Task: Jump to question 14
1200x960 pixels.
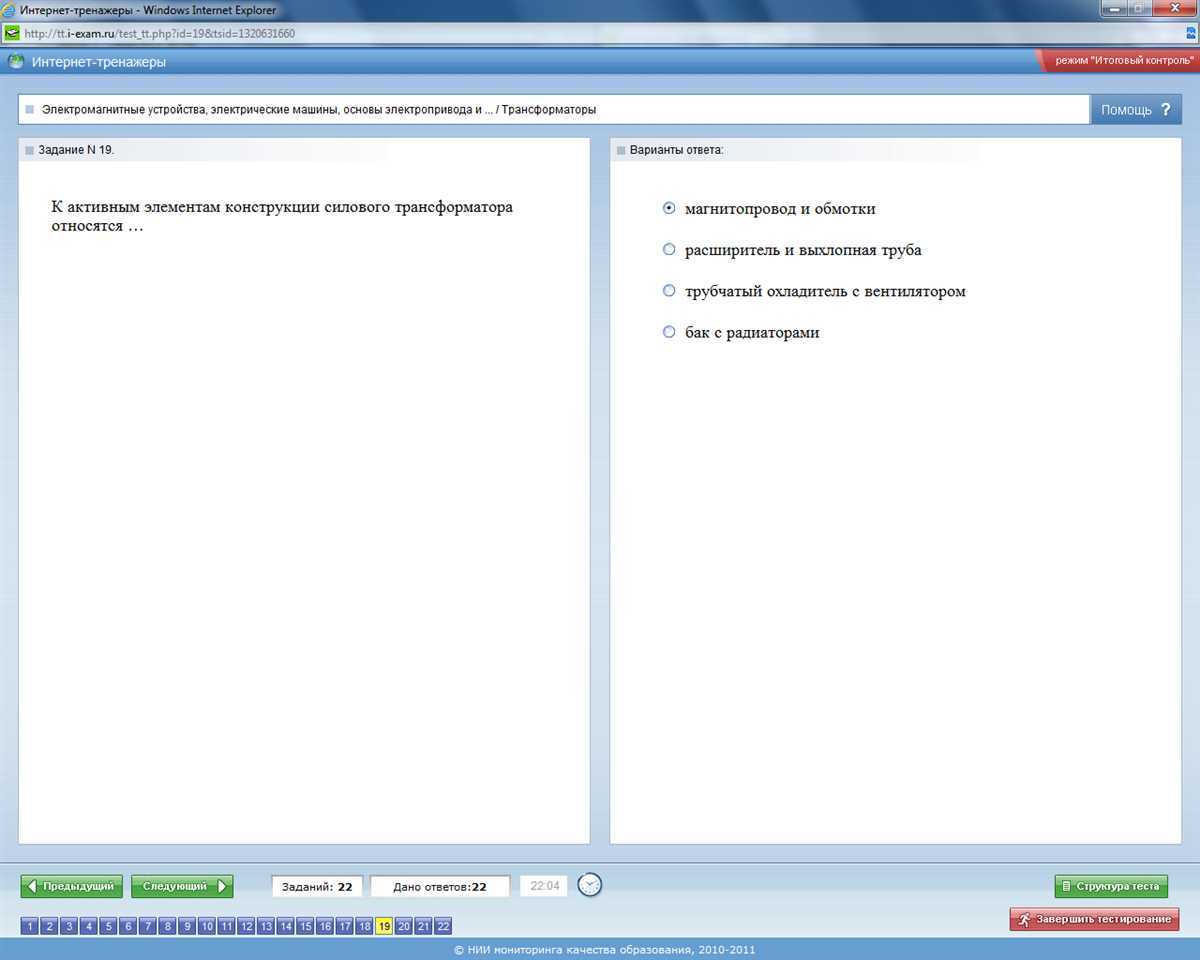Action: pos(285,926)
